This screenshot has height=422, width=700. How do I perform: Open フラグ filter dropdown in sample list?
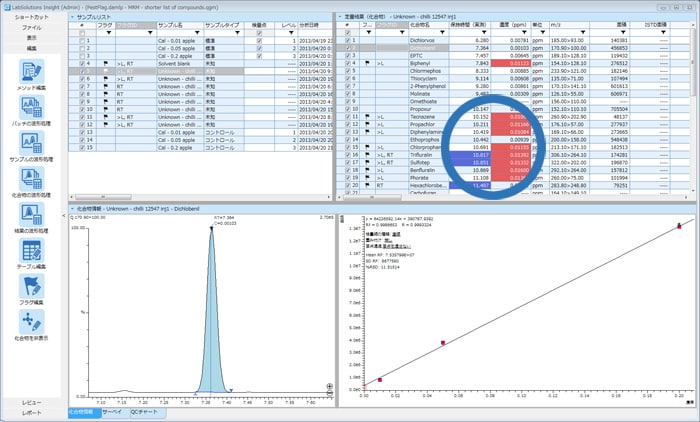click(x=109, y=33)
